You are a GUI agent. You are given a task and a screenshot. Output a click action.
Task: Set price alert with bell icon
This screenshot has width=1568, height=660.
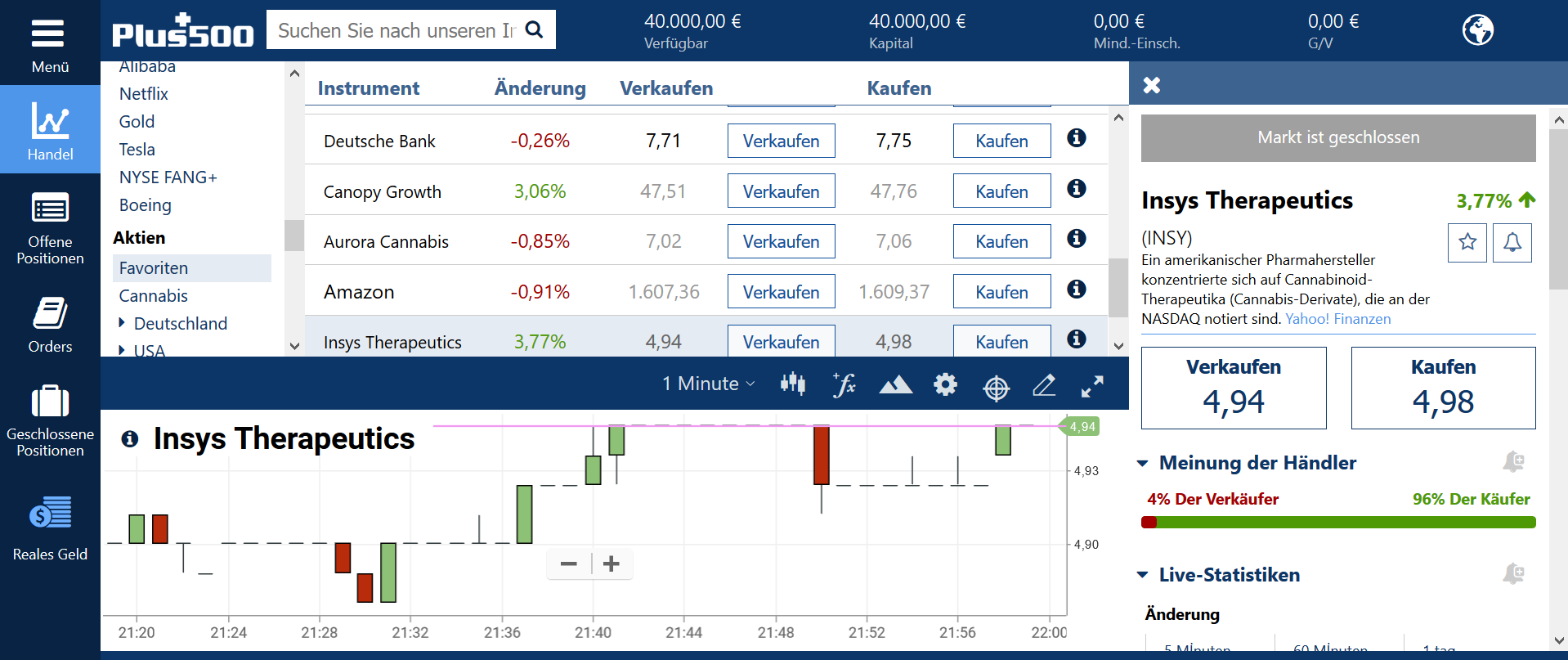[1512, 242]
